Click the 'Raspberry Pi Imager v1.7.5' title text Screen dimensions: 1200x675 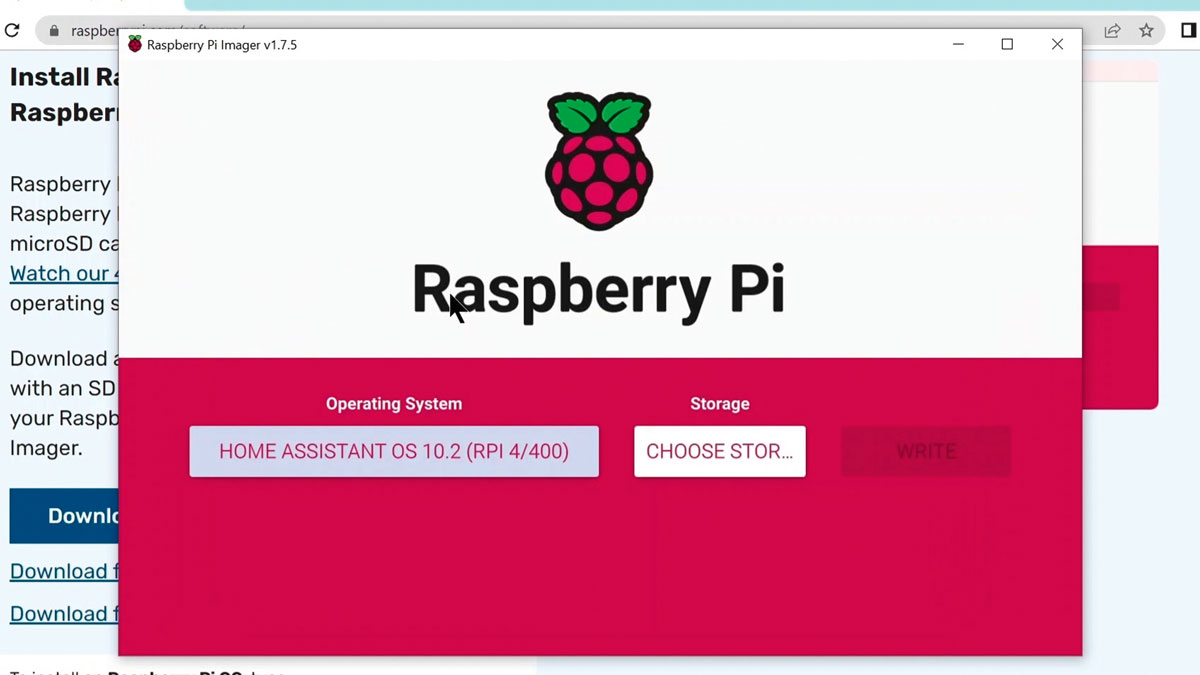(222, 45)
